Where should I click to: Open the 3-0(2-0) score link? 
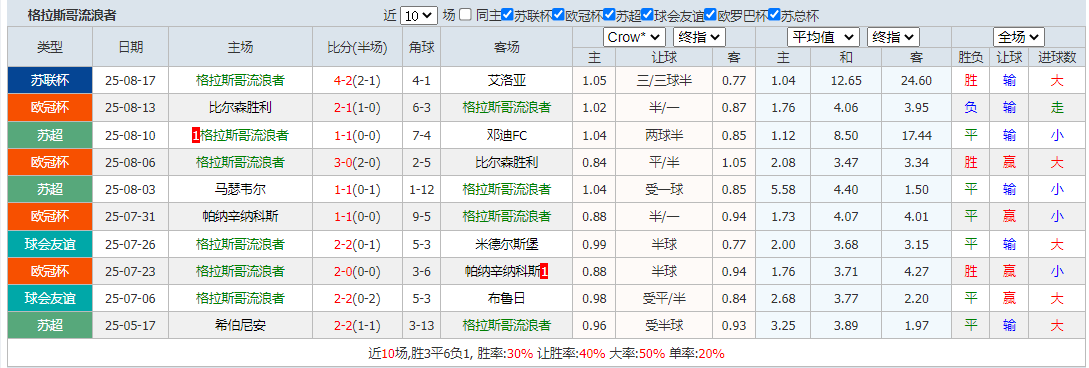pos(357,162)
